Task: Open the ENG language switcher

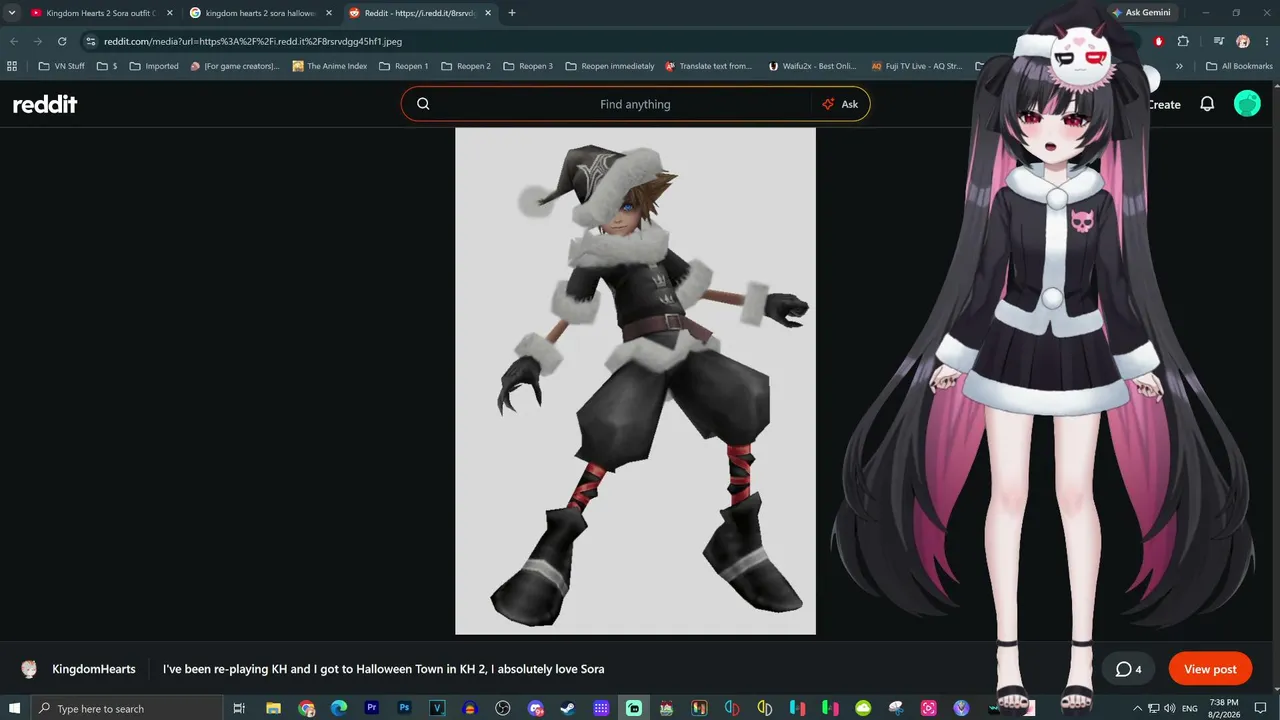Action: tap(1190, 708)
